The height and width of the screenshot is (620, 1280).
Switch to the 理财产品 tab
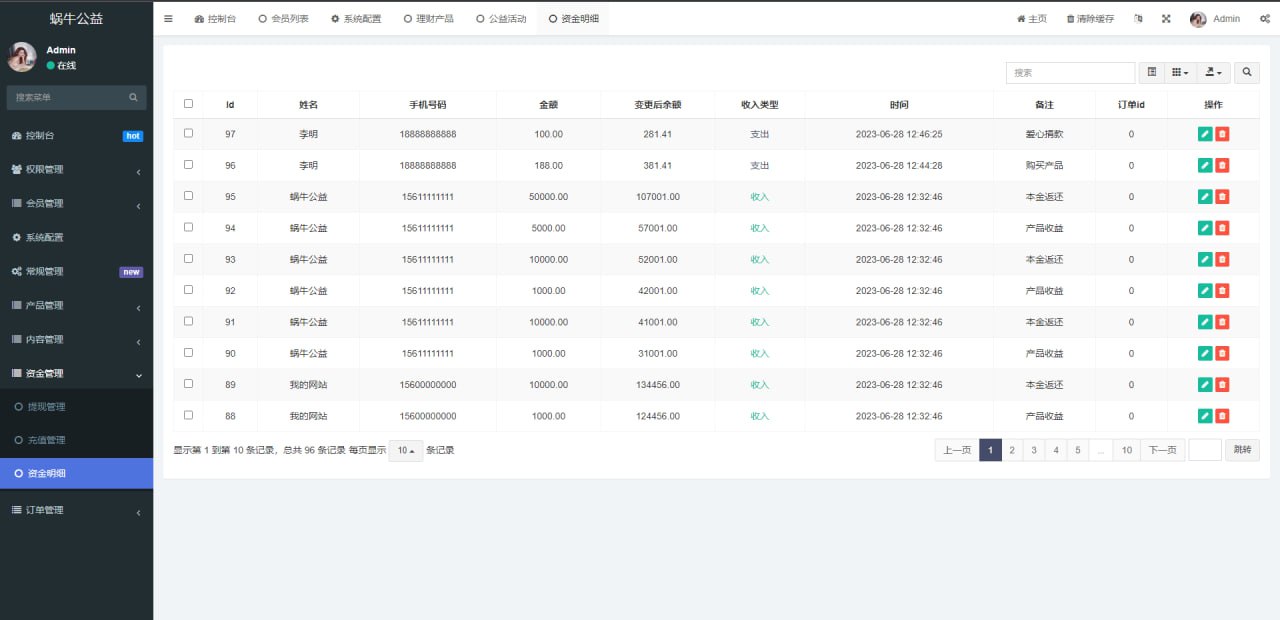coord(429,19)
